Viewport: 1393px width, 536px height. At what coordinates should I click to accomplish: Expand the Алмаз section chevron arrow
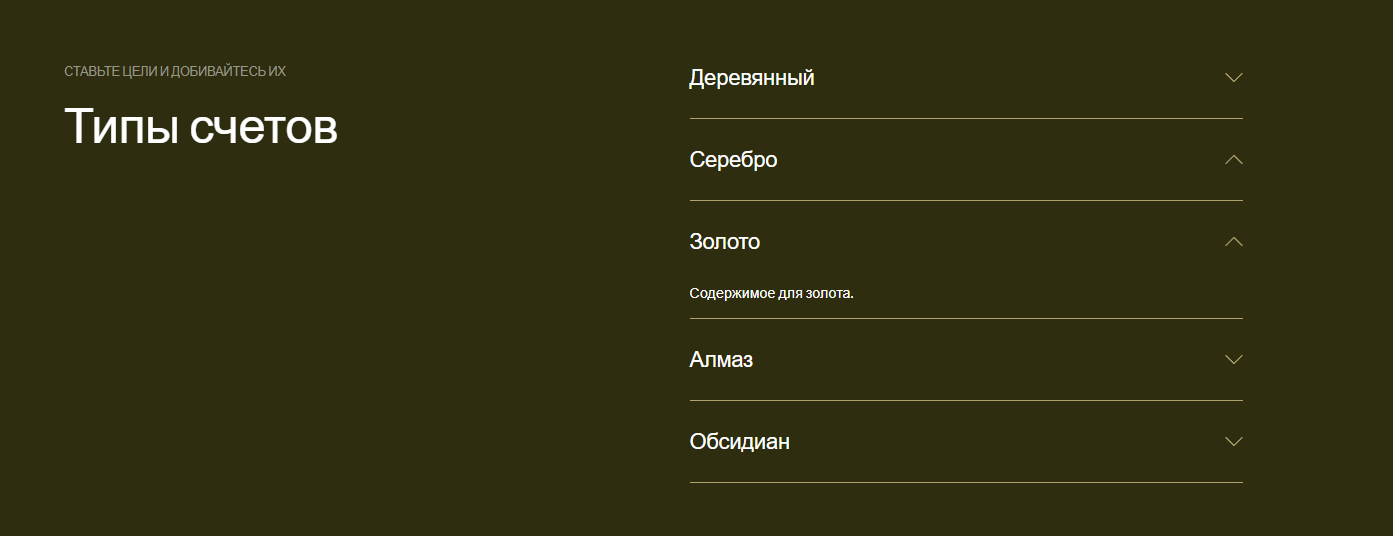[x=1233, y=359]
